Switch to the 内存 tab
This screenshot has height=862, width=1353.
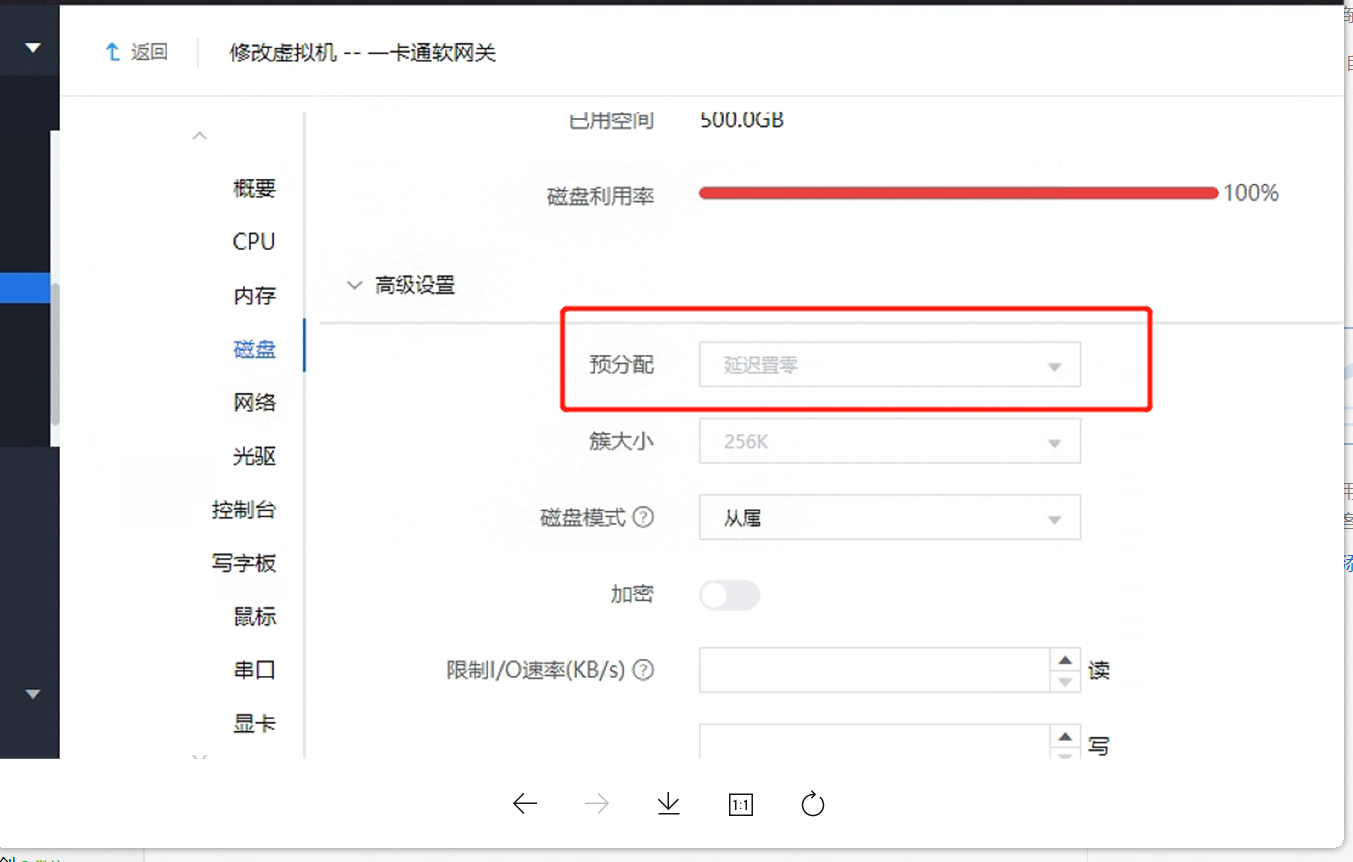254,296
